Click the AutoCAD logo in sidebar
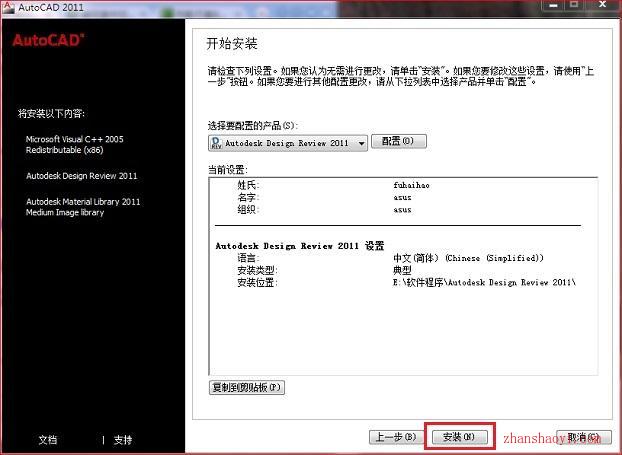This screenshot has height=455, width=622. 48,40
